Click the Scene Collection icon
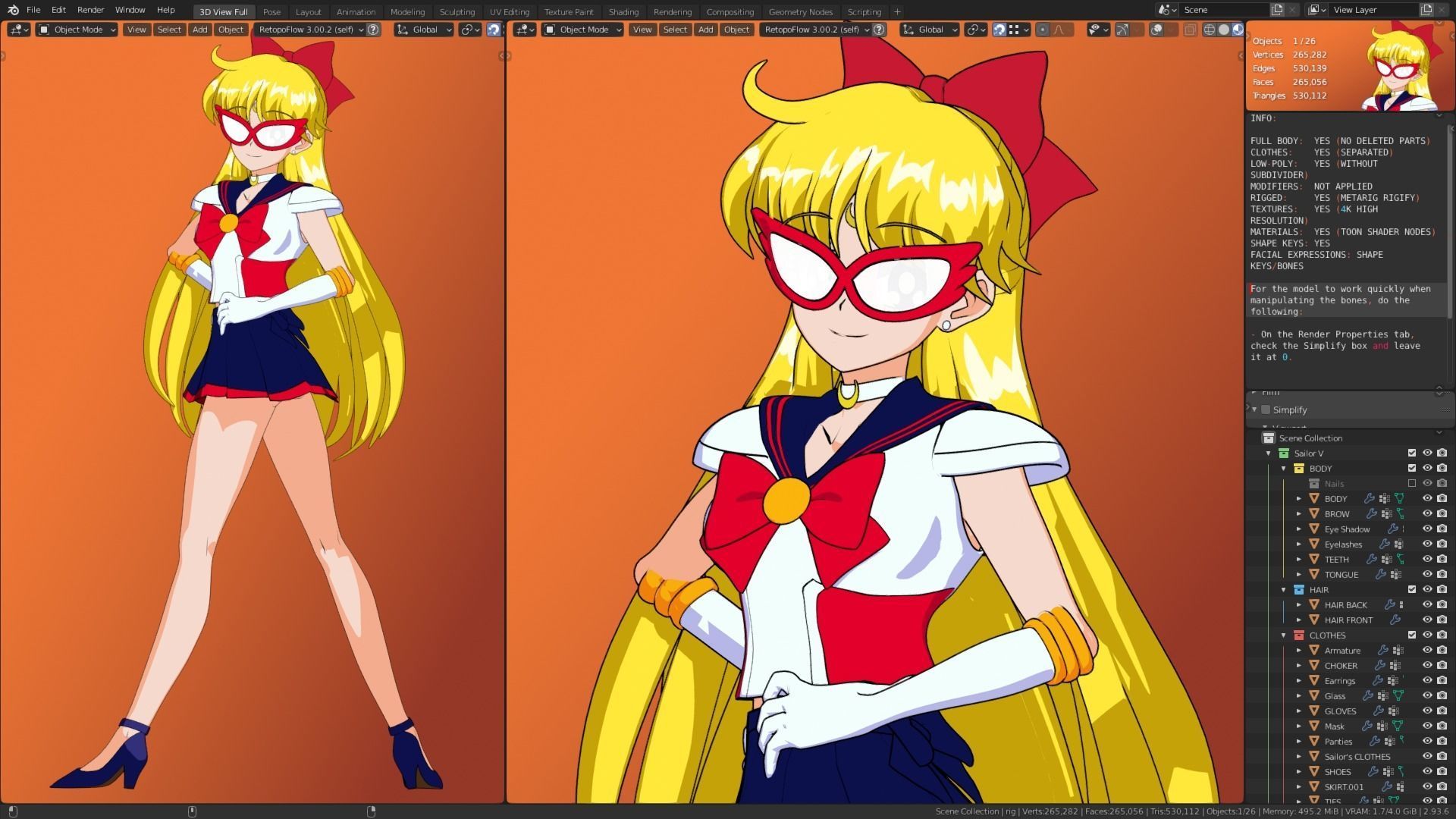The height and width of the screenshot is (819, 1456). (1269, 438)
